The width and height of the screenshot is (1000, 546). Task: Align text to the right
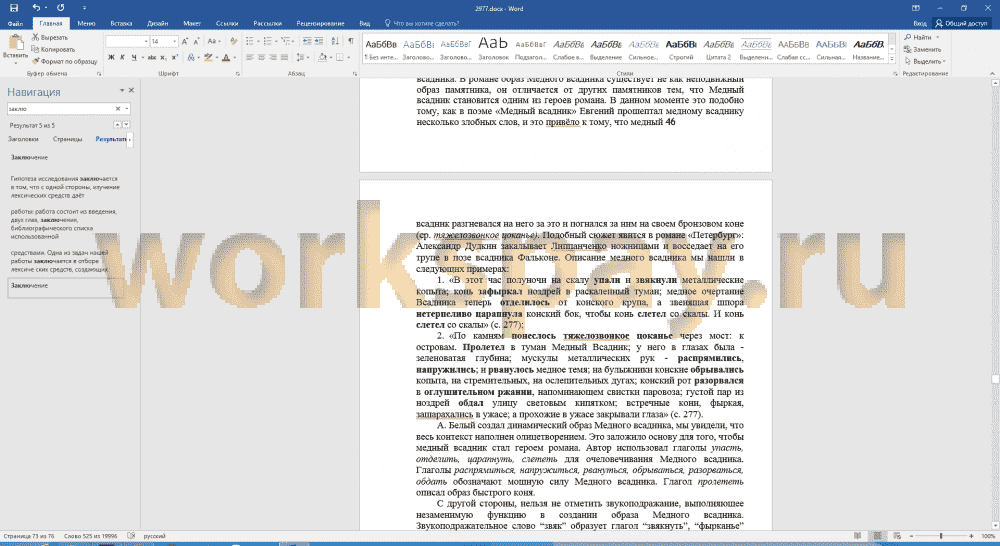click(x=273, y=57)
